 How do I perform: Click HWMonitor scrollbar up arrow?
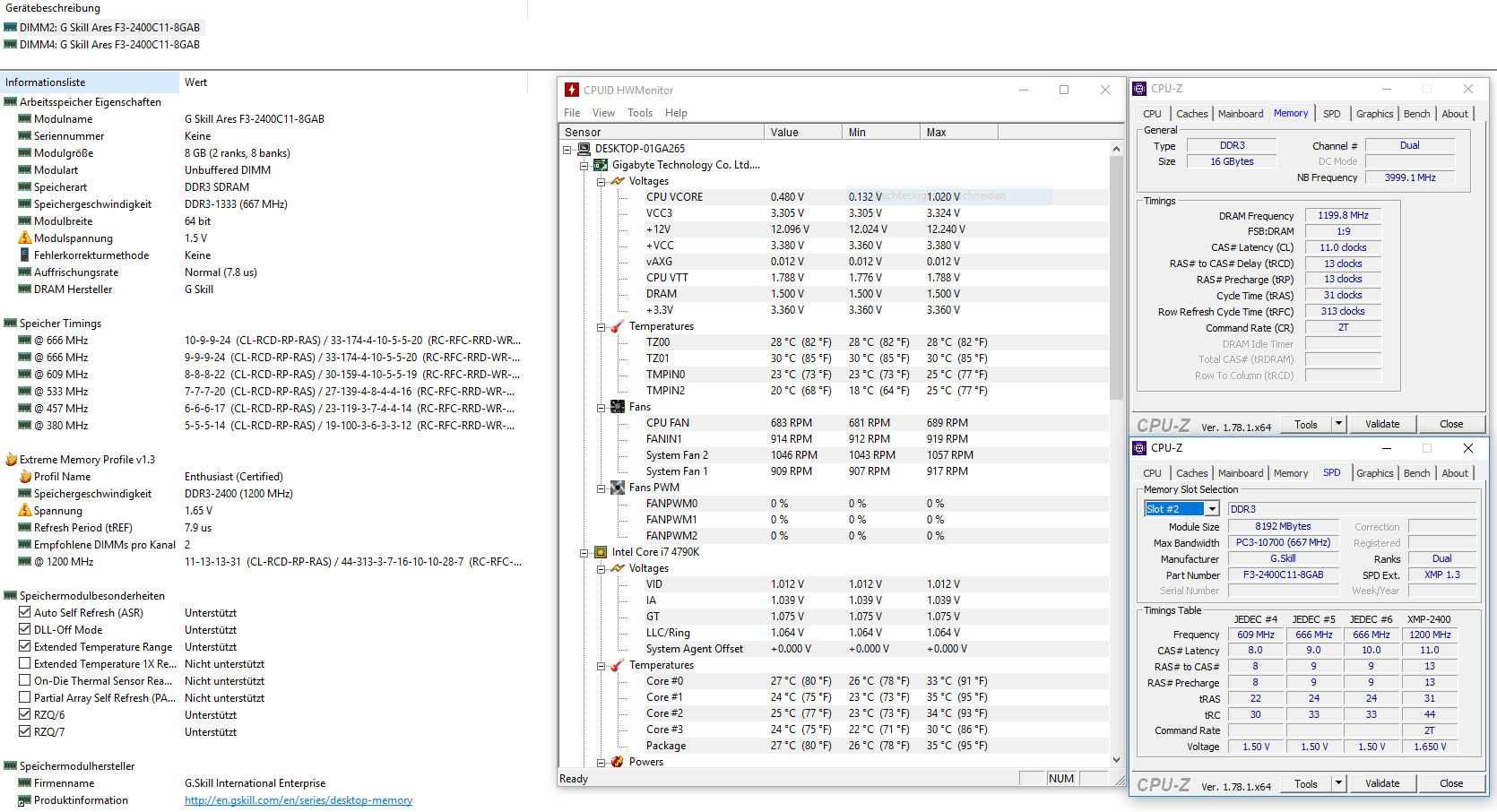(1116, 149)
